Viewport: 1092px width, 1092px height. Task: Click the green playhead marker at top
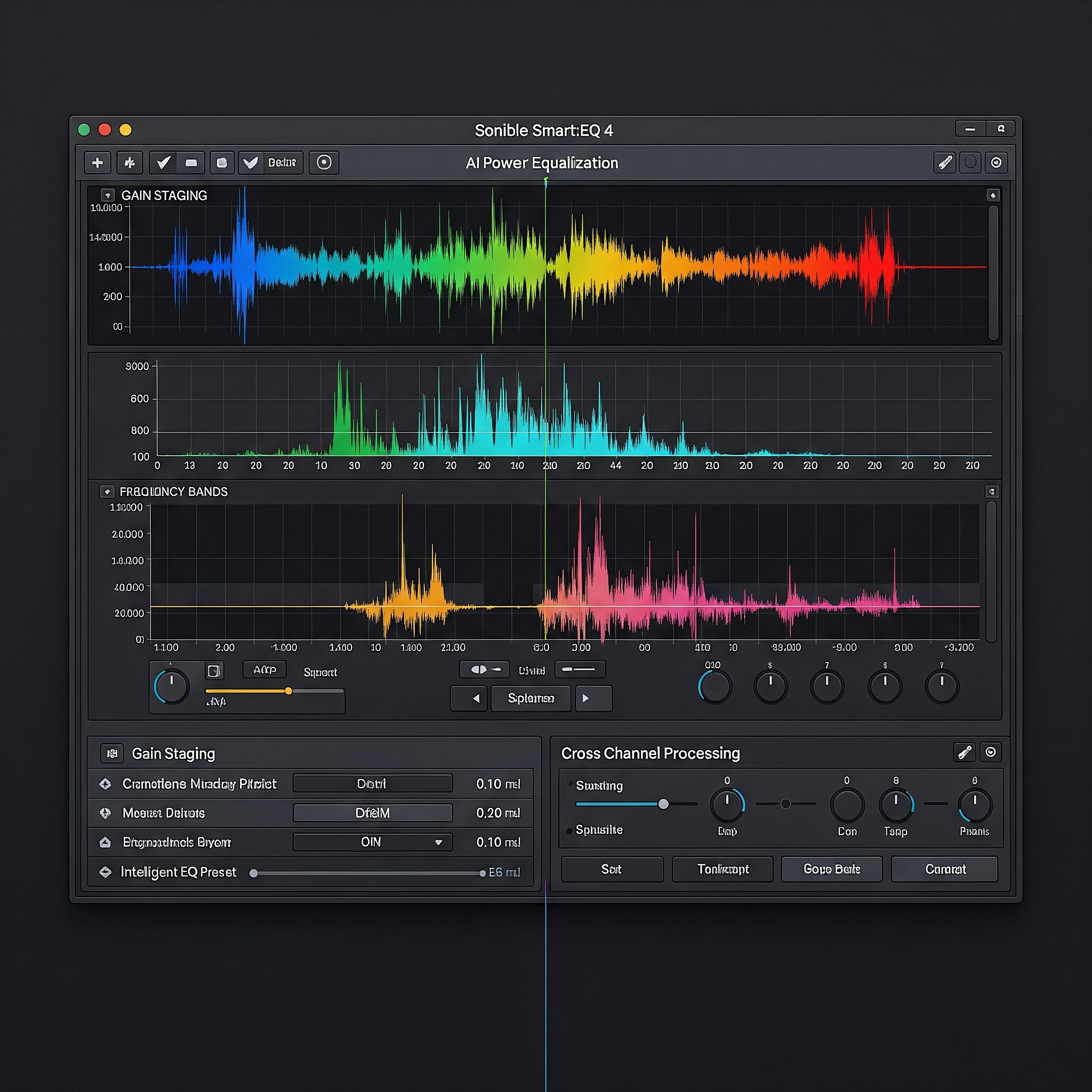click(545, 181)
